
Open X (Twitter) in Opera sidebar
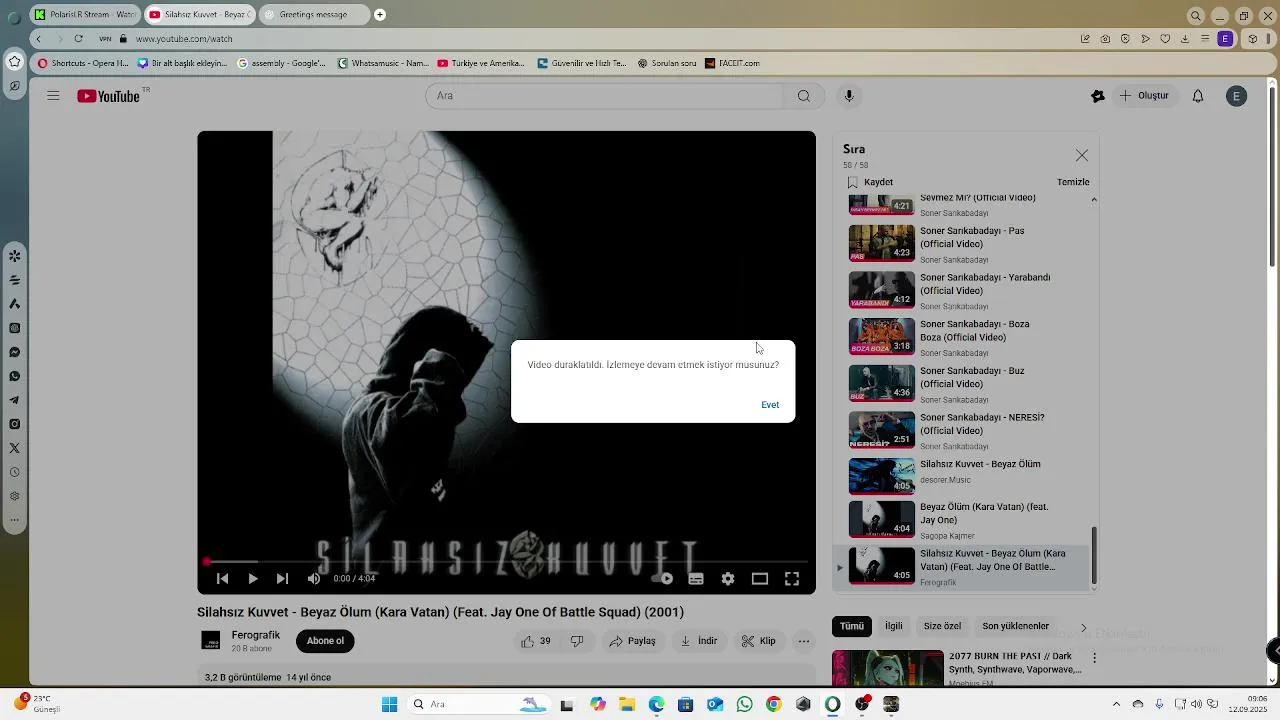[15, 448]
